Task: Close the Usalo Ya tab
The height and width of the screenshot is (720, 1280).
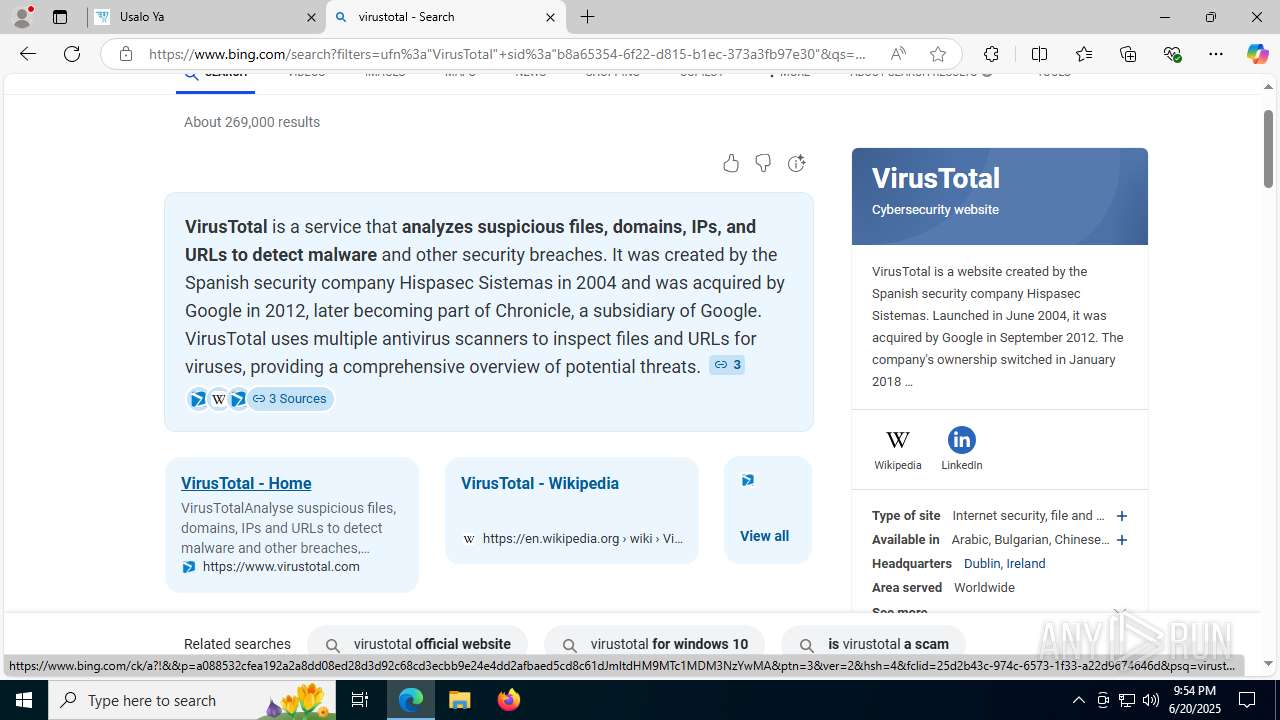Action: [311, 17]
